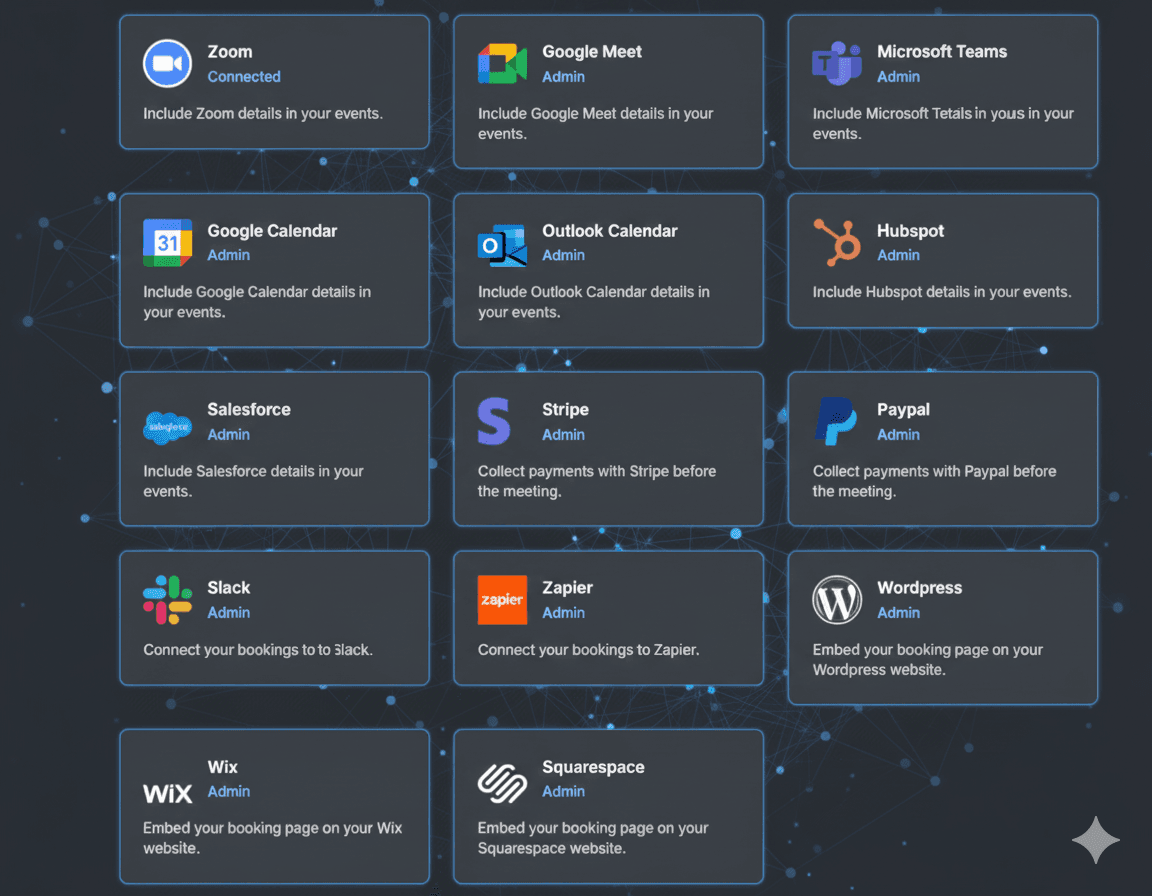Click Admin under Hubspot
The image size is (1152, 896).
click(x=898, y=255)
